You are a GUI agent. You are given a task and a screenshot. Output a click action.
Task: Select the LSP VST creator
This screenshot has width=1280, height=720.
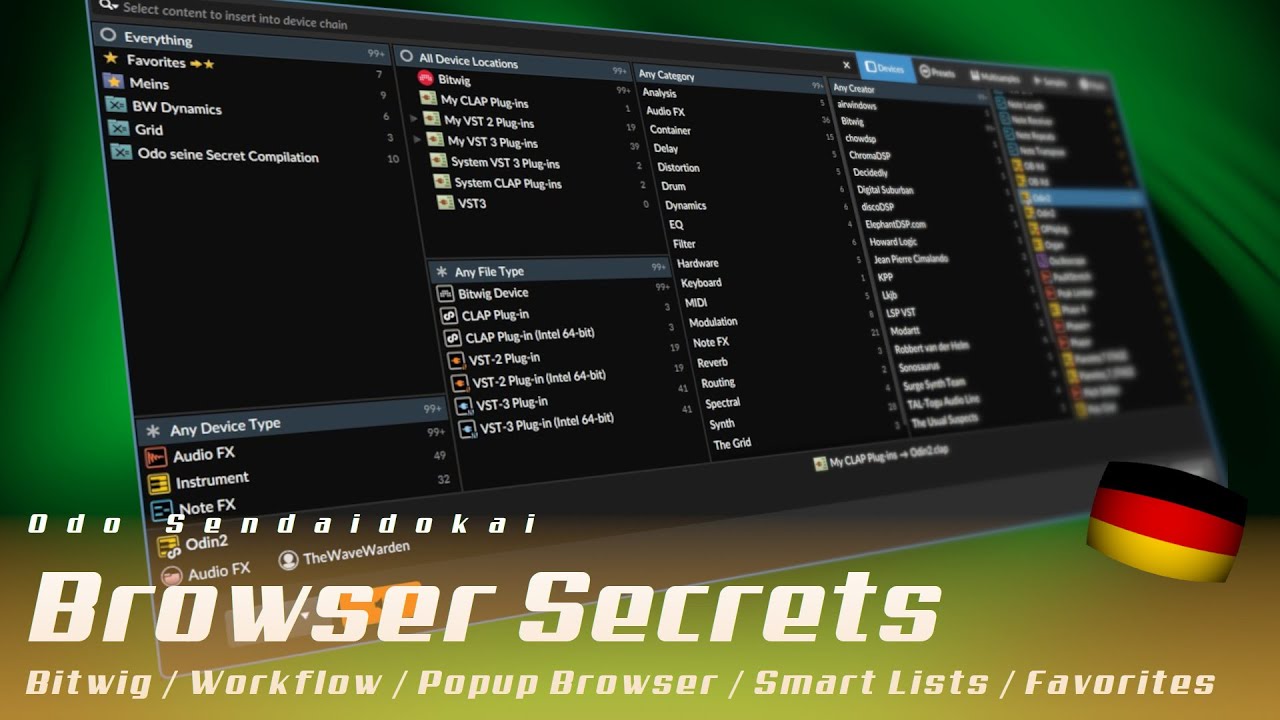click(900, 312)
